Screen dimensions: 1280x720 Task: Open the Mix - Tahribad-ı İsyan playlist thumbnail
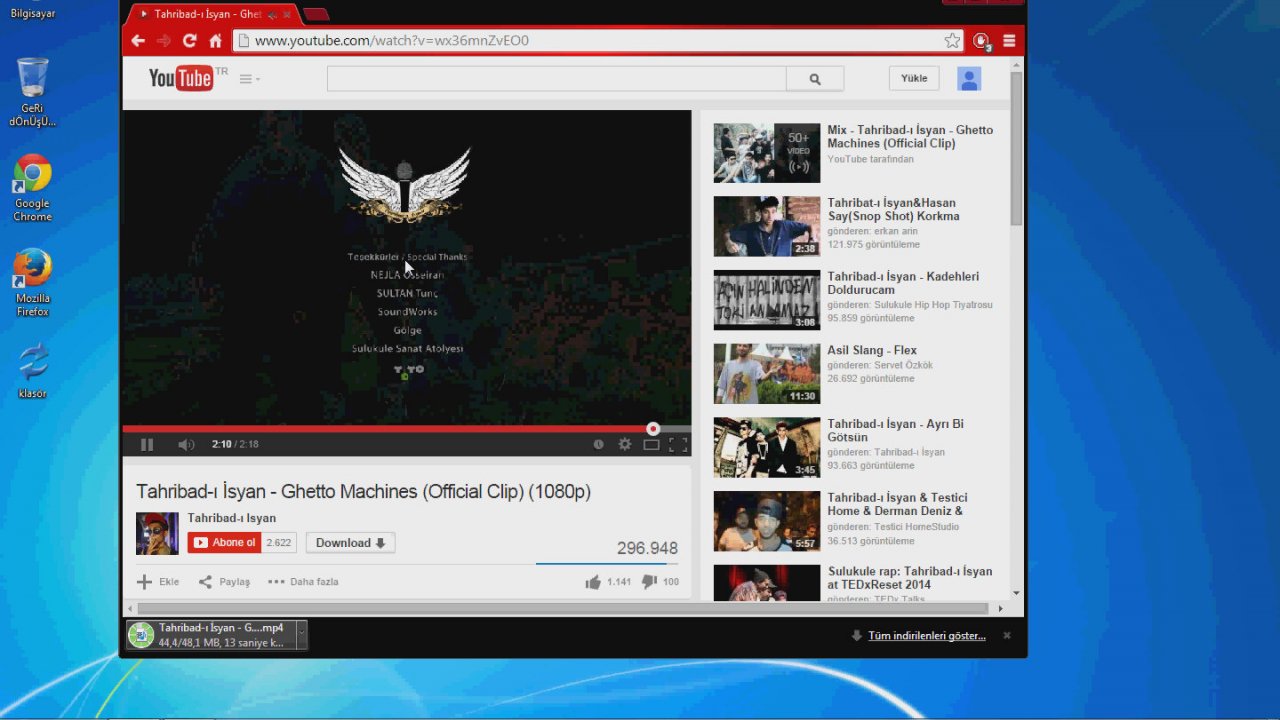(767, 153)
